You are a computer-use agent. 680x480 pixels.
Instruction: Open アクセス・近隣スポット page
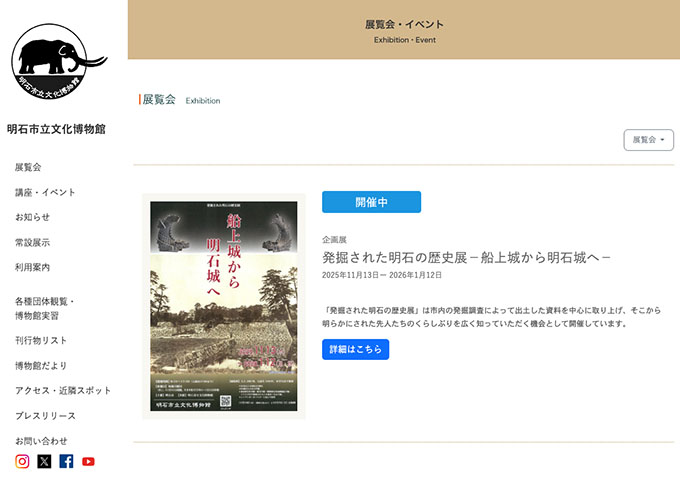pos(63,391)
